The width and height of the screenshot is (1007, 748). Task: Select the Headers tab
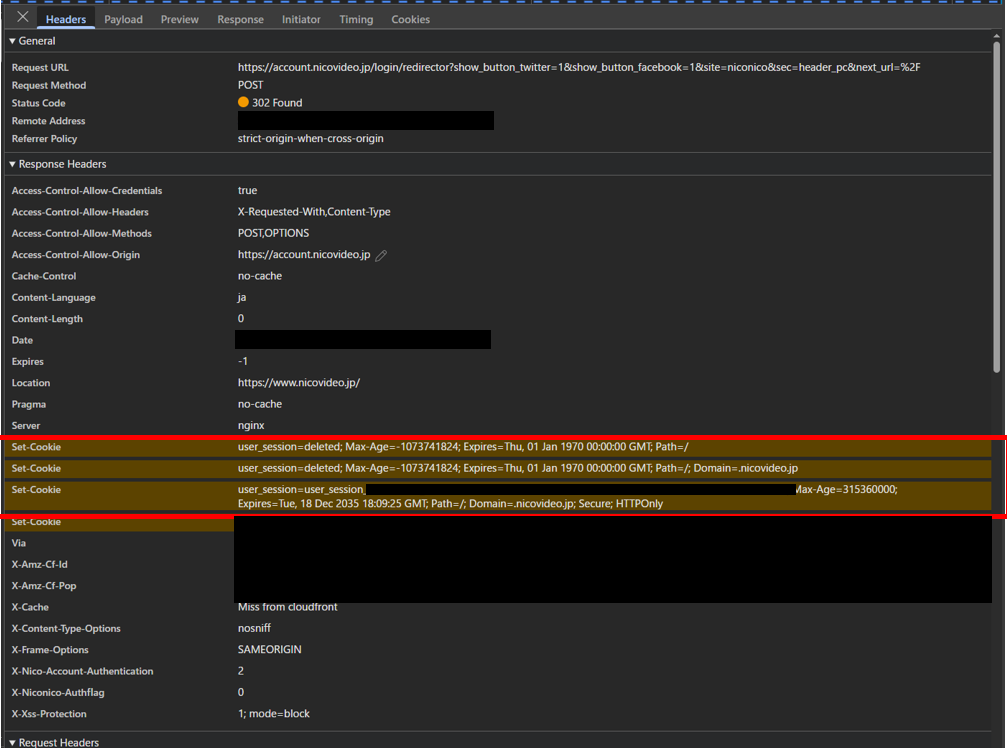tap(67, 19)
